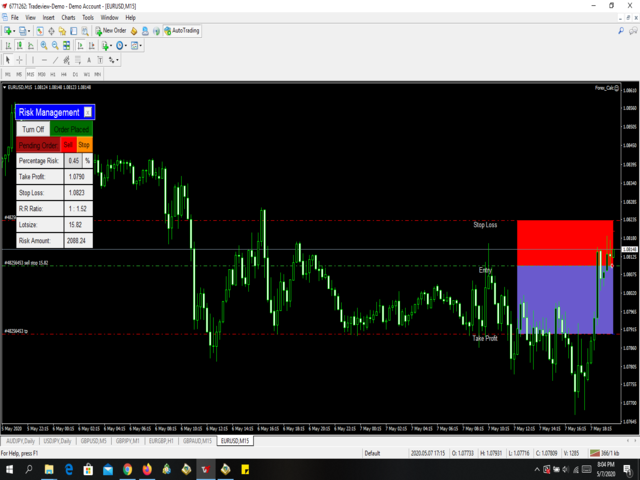Click the Percentage Risk value field
Screen dimensions: 640x480
[x=74, y=160]
